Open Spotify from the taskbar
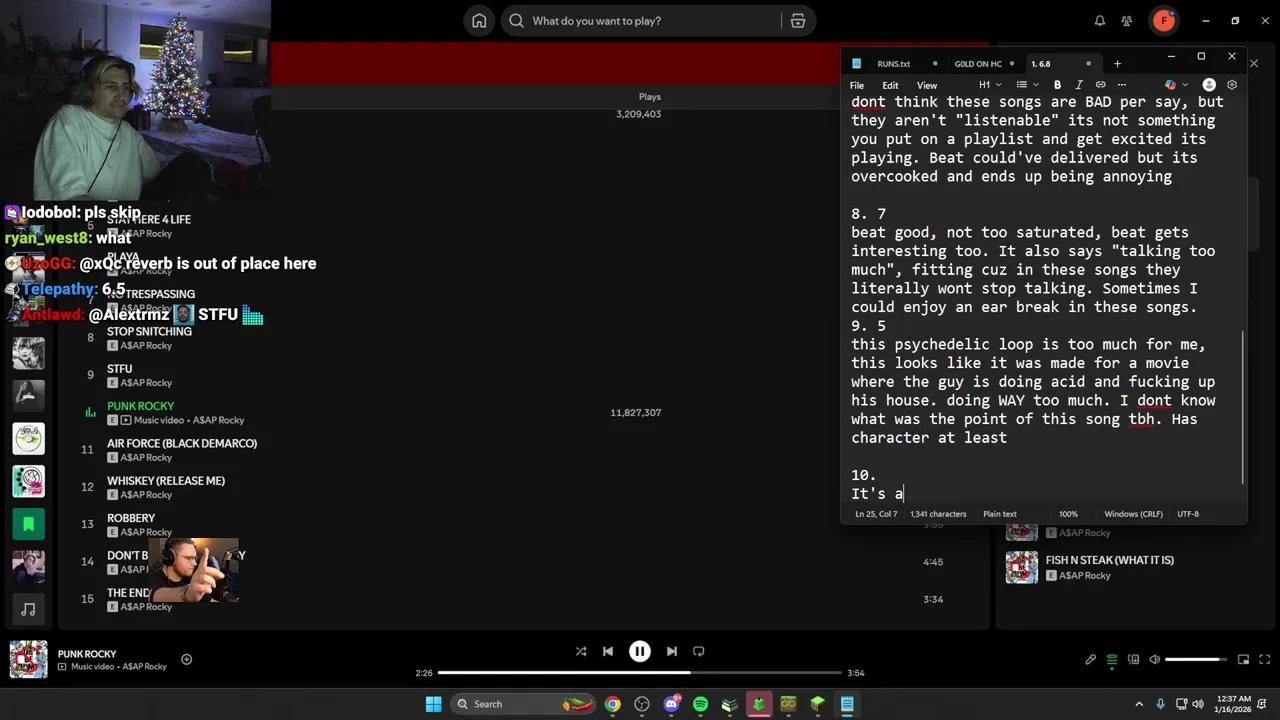 point(700,704)
